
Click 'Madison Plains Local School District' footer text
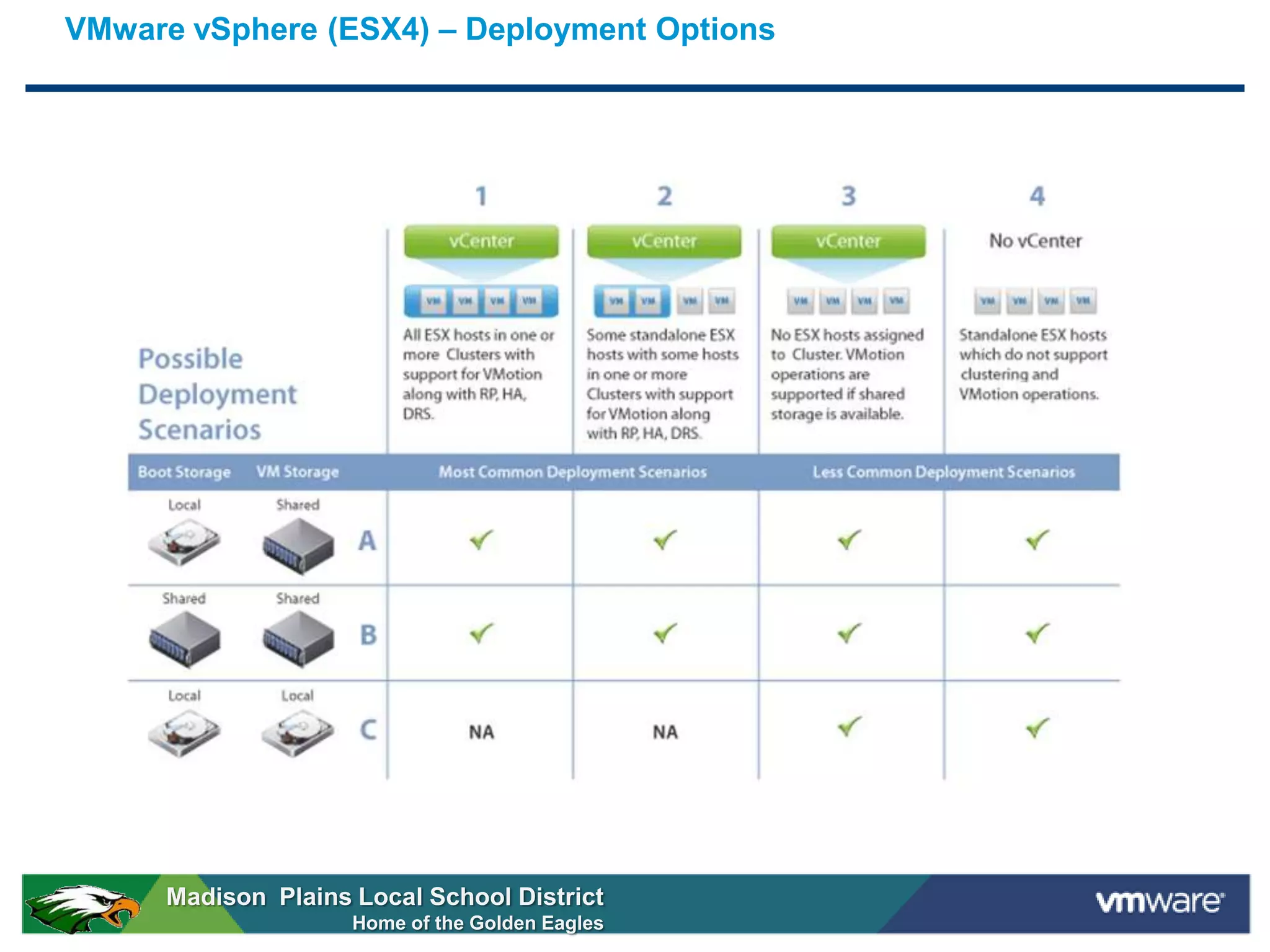click(385, 897)
